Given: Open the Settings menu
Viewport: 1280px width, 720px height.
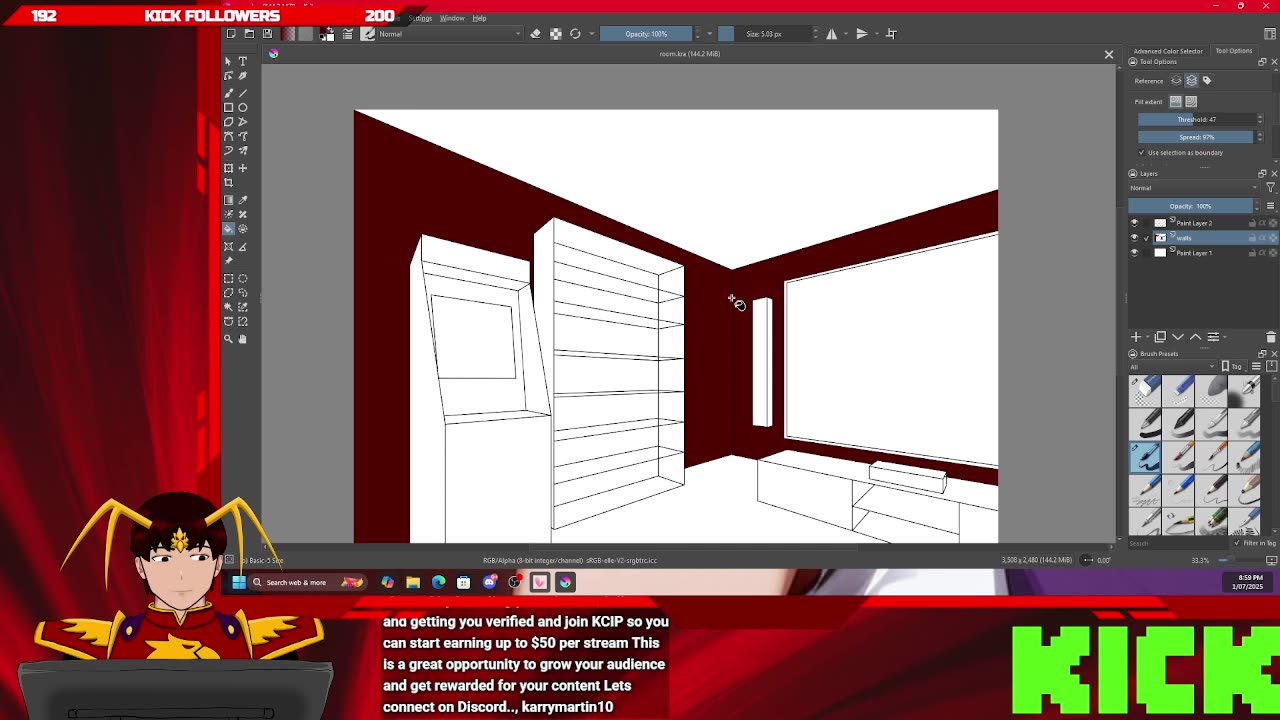Looking at the screenshot, I should 420,18.
